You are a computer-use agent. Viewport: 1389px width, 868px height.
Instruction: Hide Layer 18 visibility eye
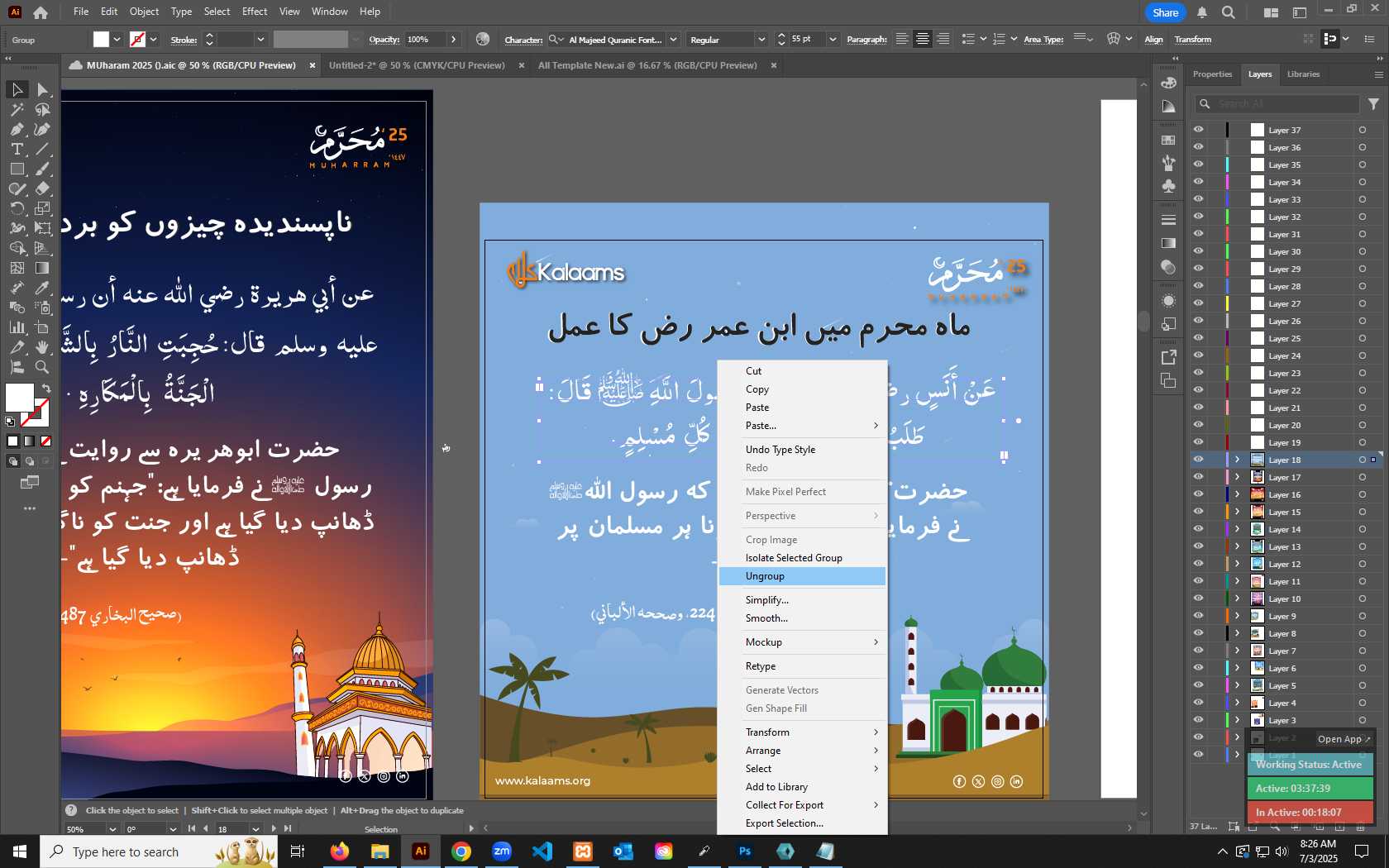click(1198, 460)
